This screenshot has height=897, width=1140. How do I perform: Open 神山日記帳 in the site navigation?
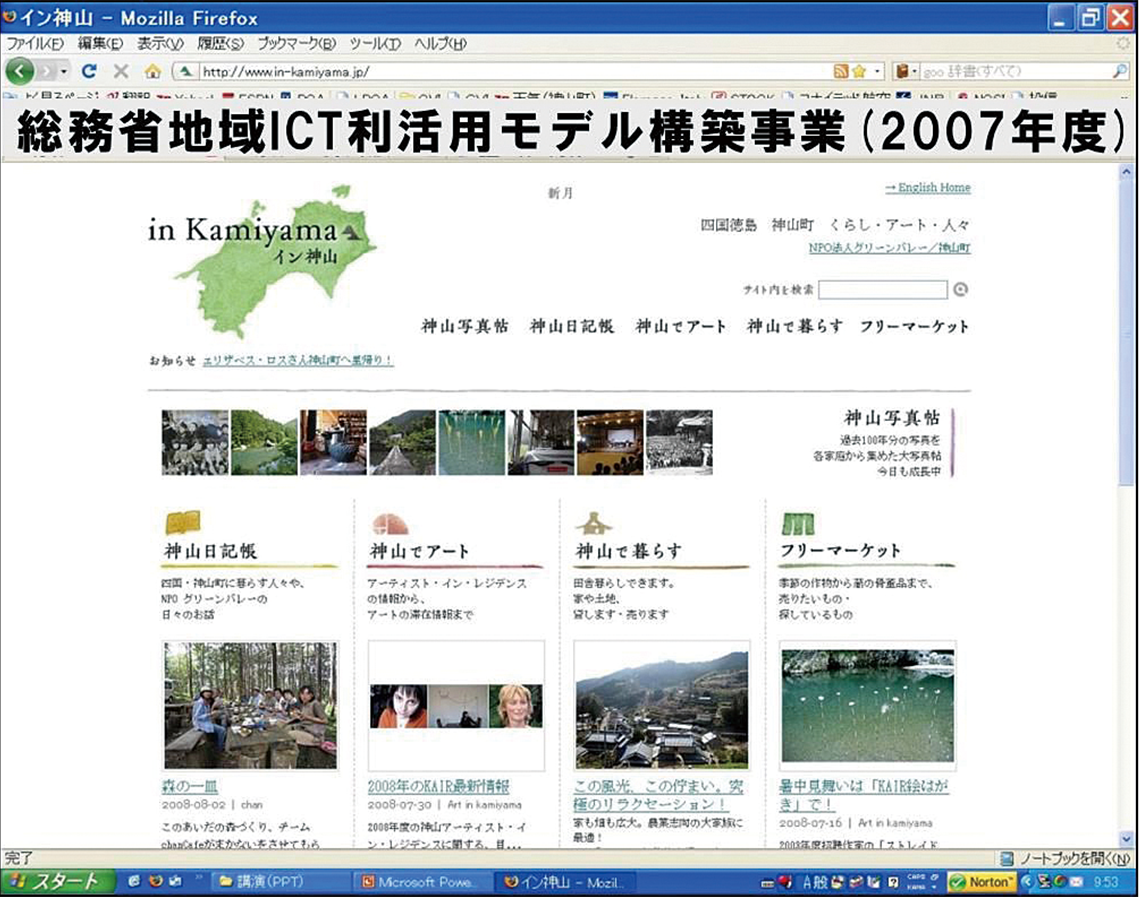coord(572,326)
